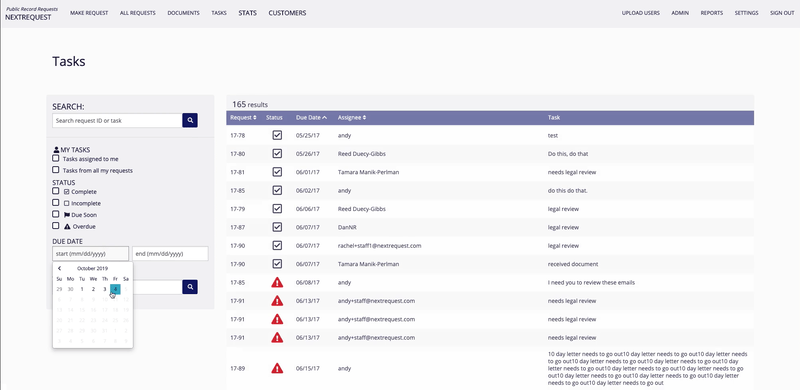This screenshot has width=800, height=390.
Task: Enable 'Tasks assigned to me' filter
Action: [56, 158]
